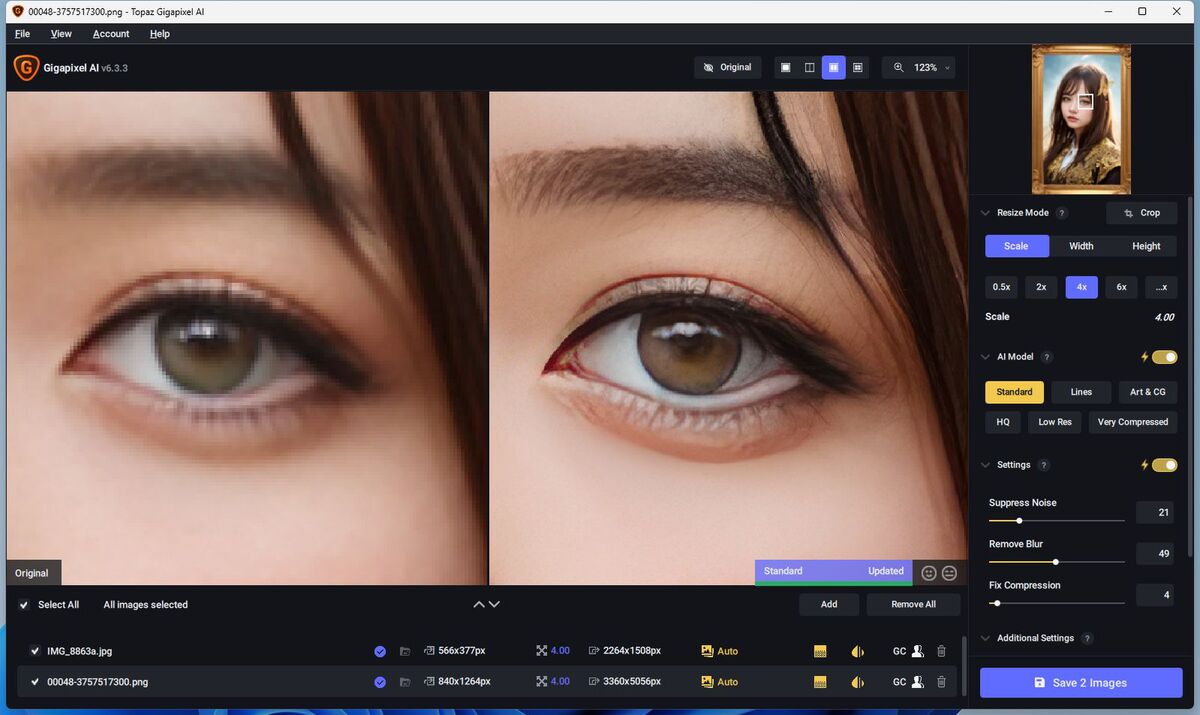Uncheck the Select All checkbox
Screen dimensions: 1200x715
24,605
